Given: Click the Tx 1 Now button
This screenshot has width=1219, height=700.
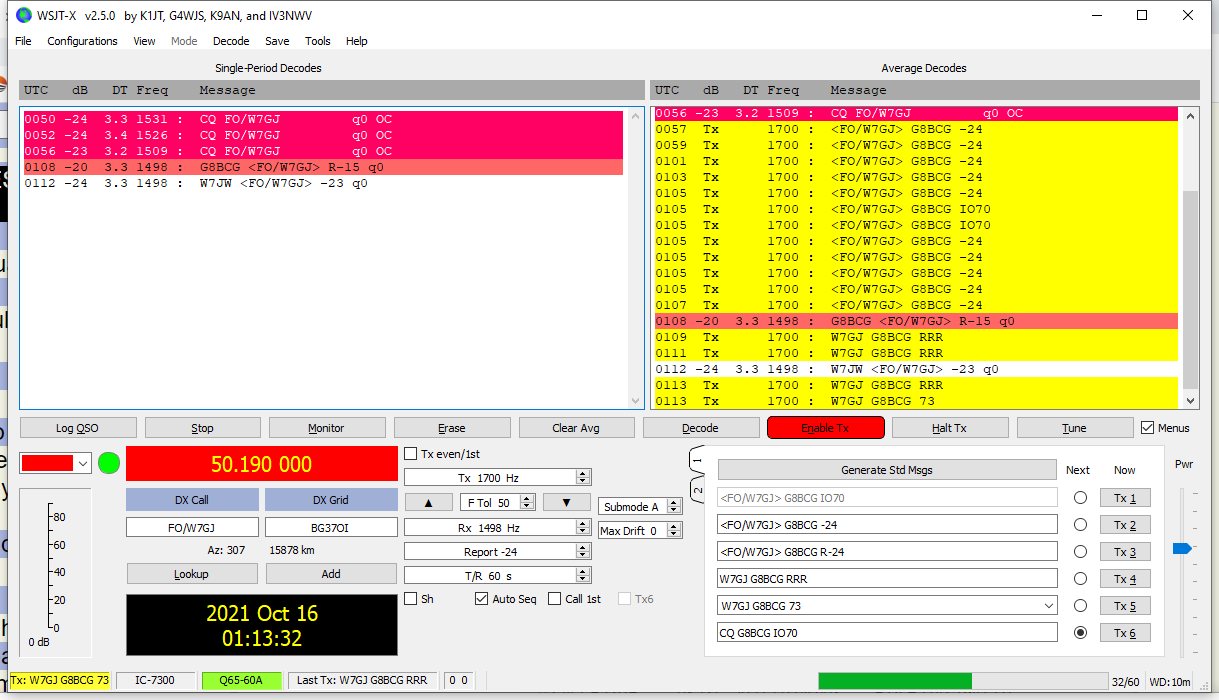Looking at the screenshot, I should 1125,498.
